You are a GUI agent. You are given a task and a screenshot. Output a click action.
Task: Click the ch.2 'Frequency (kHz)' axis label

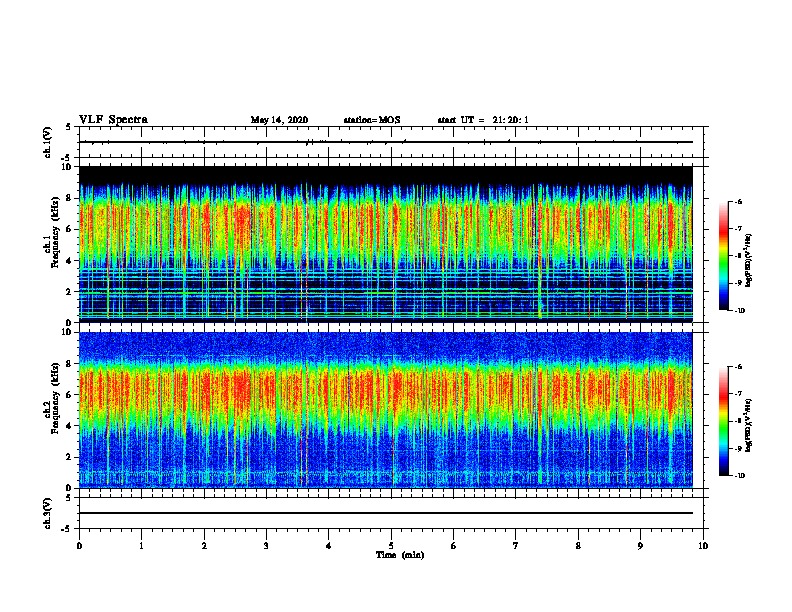[55, 398]
